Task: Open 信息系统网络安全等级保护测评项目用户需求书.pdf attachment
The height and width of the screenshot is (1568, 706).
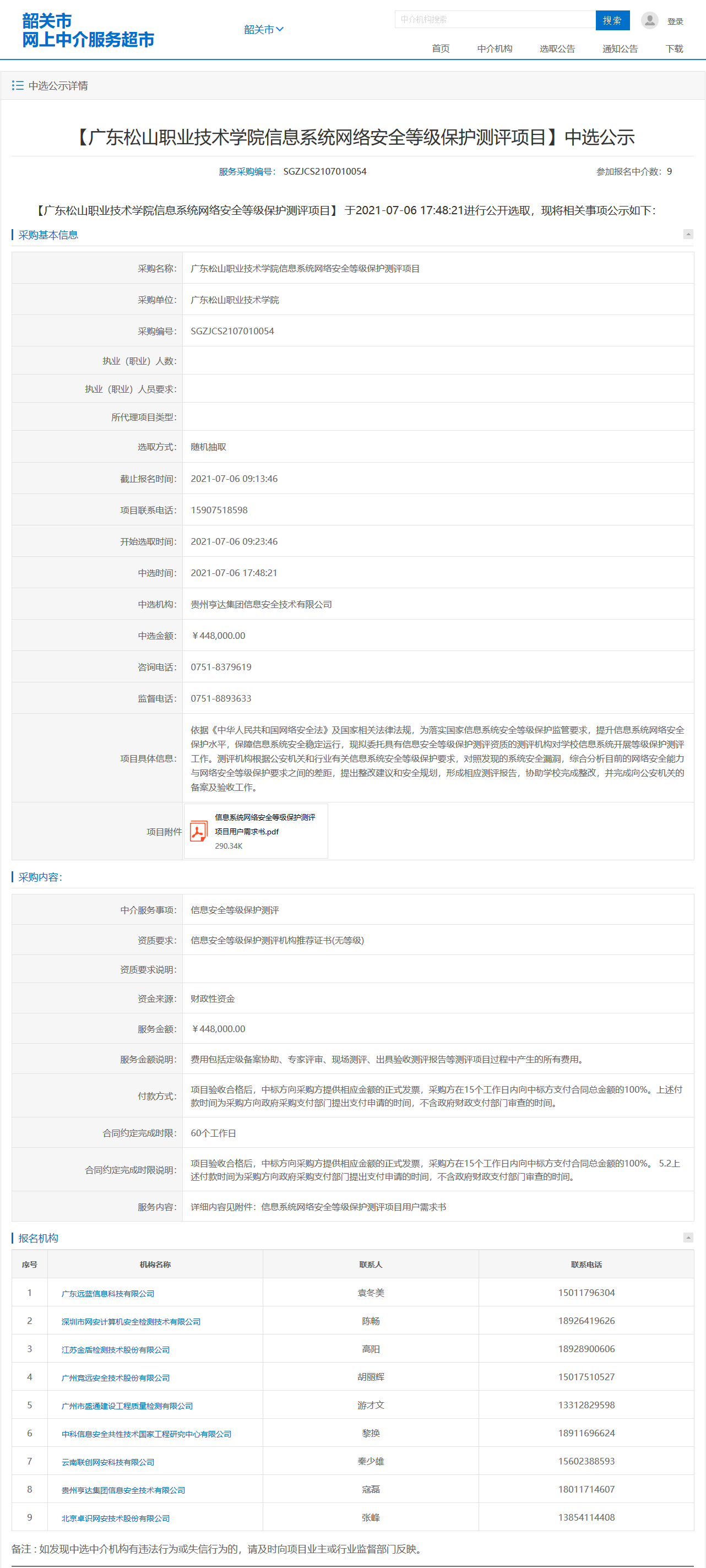Action: tap(265, 824)
